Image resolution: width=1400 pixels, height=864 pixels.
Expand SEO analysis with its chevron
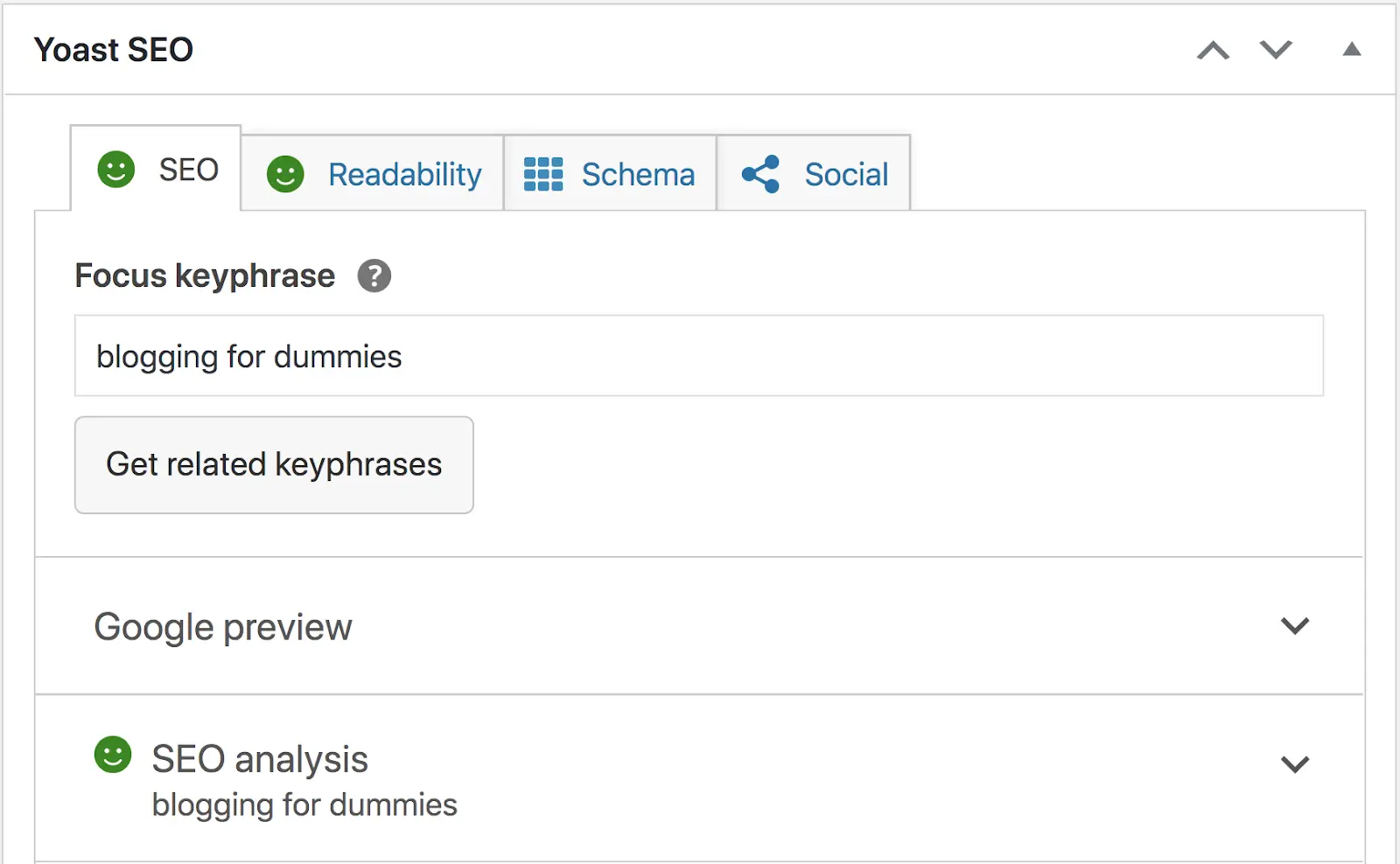[1295, 764]
